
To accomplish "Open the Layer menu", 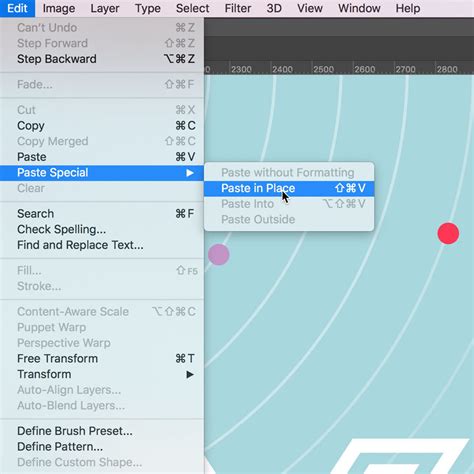I will tap(105, 8).
